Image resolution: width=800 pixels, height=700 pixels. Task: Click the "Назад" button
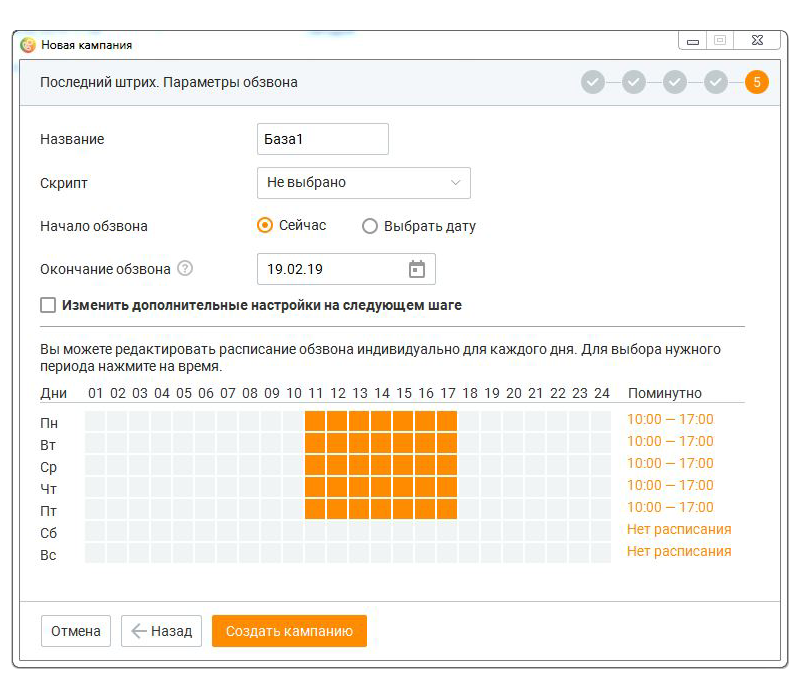[162, 631]
